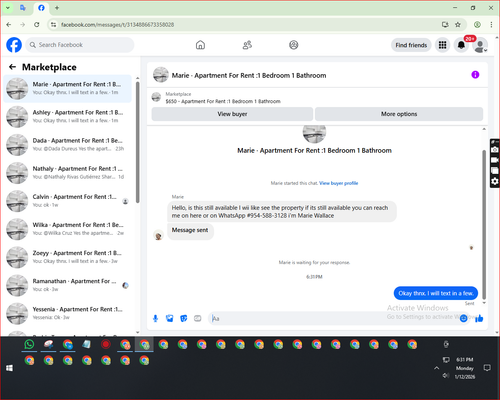Show hidden system tray icons
This screenshot has height=400, width=500.
pyautogui.click(x=436, y=368)
